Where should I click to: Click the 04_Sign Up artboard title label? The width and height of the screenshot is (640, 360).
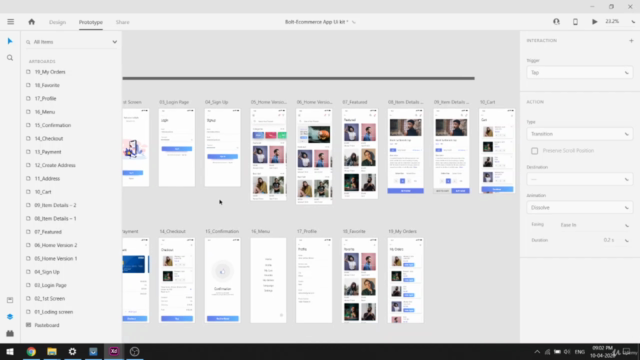216,102
